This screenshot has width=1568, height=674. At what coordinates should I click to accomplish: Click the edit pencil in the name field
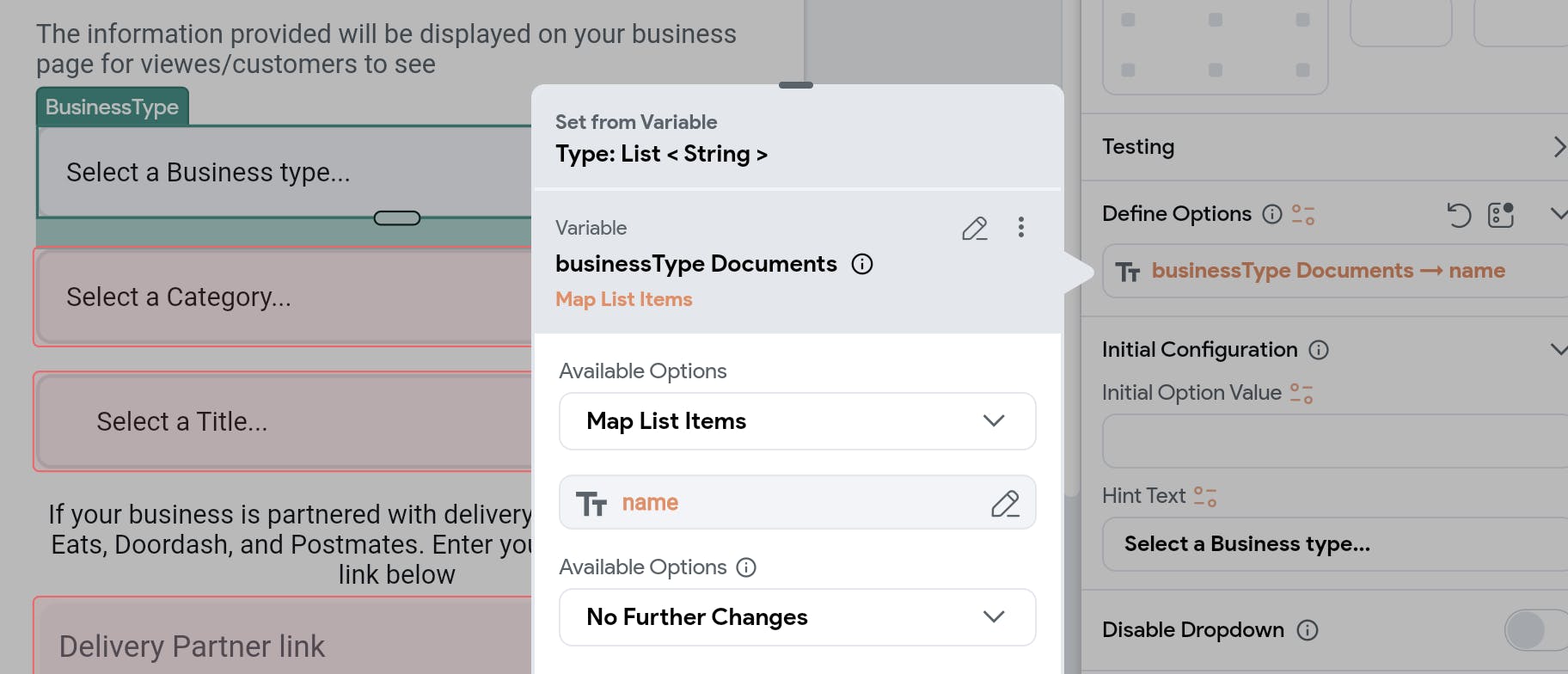pyautogui.click(x=1004, y=503)
